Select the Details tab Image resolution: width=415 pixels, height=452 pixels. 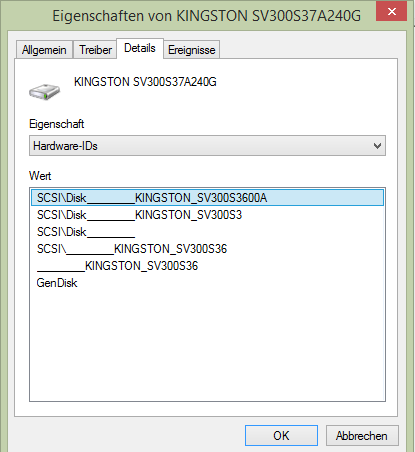(140, 48)
